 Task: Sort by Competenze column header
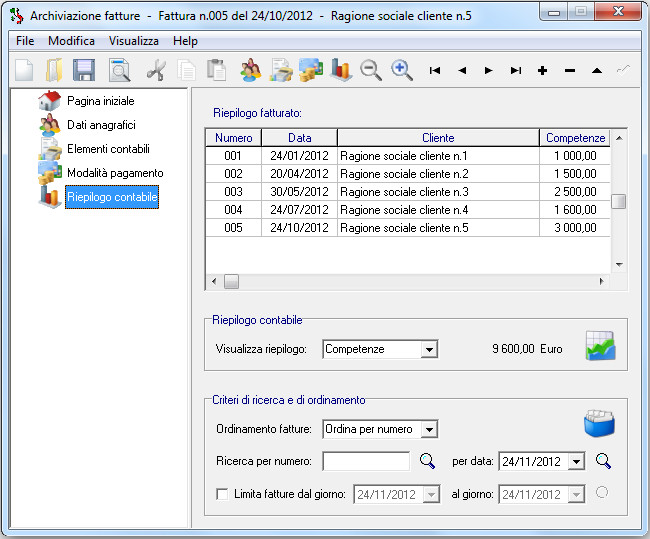click(575, 138)
